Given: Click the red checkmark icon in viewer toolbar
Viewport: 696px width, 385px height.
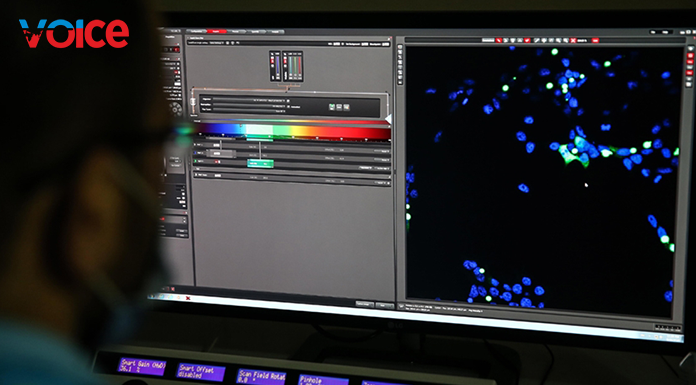Looking at the screenshot, I should coord(527,40).
